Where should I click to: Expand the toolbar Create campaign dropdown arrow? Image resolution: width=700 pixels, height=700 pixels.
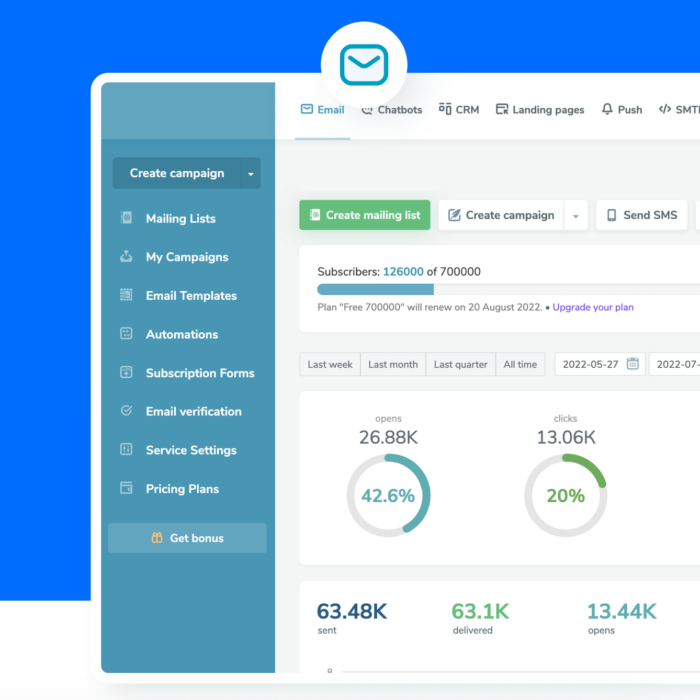pyautogui.click(x=576, y=216)
